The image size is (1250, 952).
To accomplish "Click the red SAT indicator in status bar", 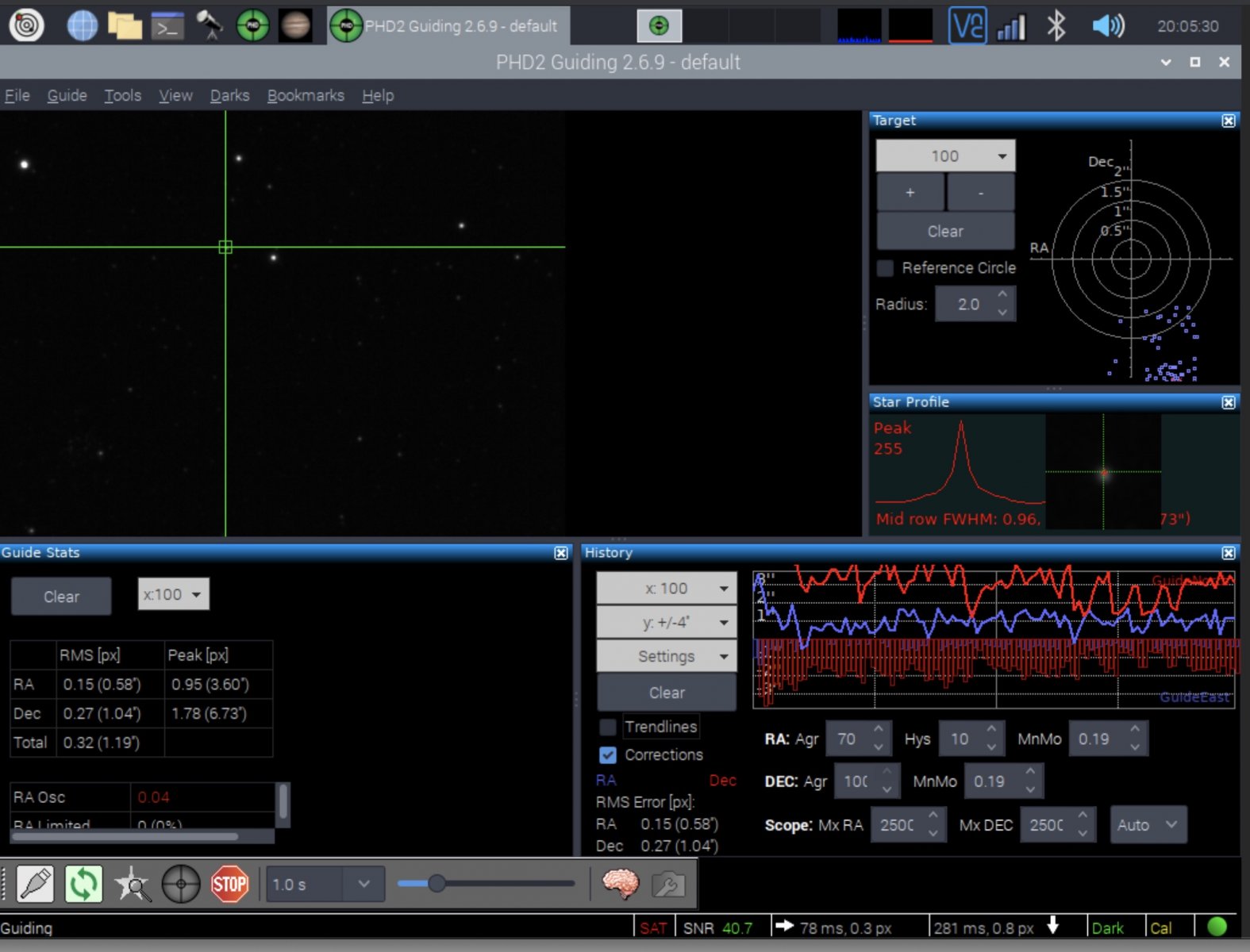I will [653, 928].
